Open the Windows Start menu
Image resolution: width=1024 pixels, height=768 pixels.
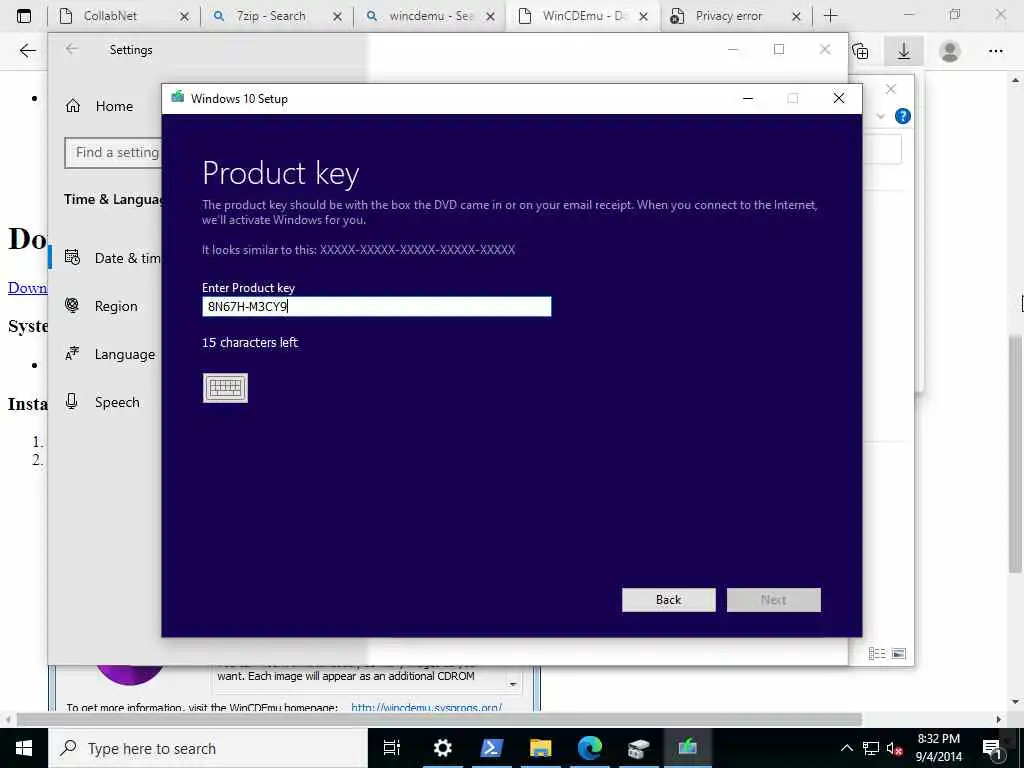(x=24, y=748)
